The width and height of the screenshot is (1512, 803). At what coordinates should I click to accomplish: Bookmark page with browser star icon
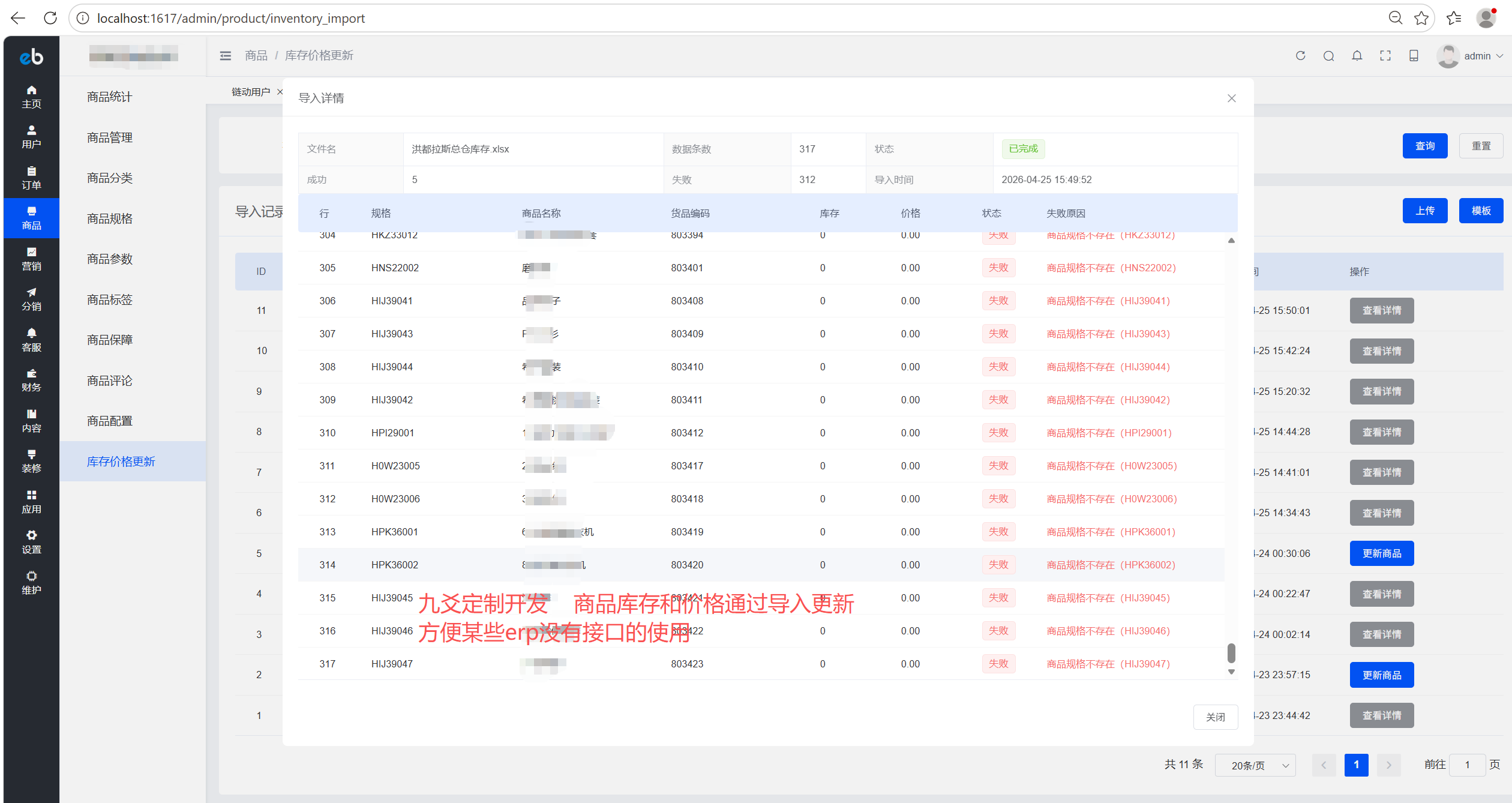(x=1421, y=18)
